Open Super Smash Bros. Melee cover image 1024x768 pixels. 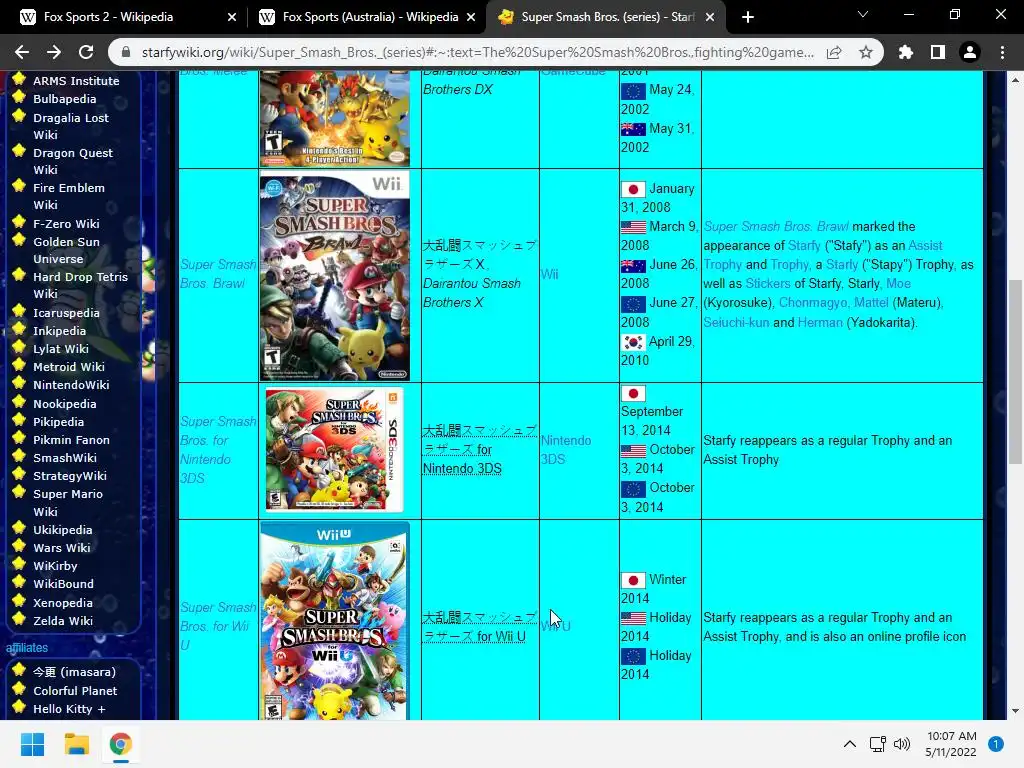(334, 119)
